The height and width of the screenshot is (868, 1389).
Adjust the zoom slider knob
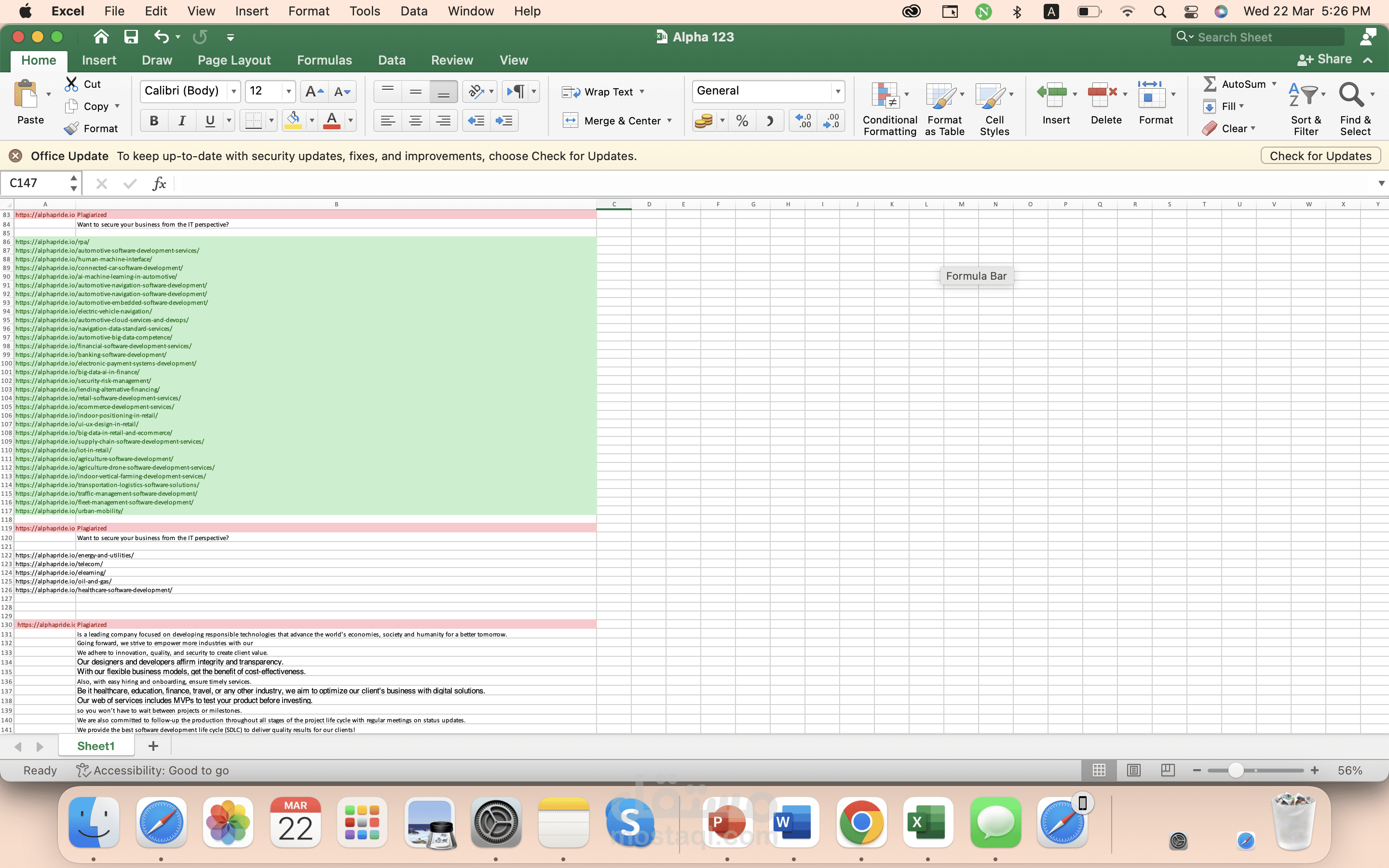pyautogui.click(x=1236, y=771)
